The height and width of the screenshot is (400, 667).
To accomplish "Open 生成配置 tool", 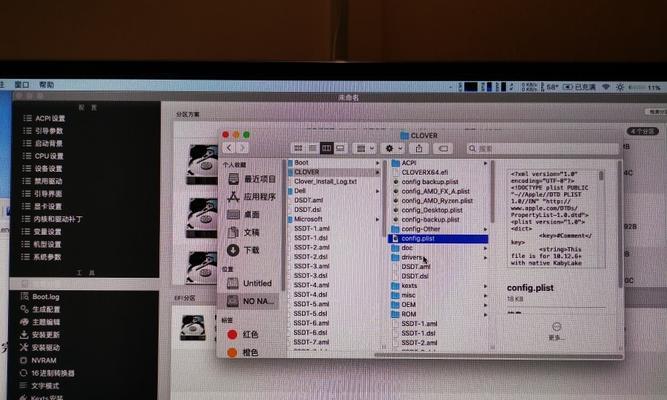I will coord(40,309).
